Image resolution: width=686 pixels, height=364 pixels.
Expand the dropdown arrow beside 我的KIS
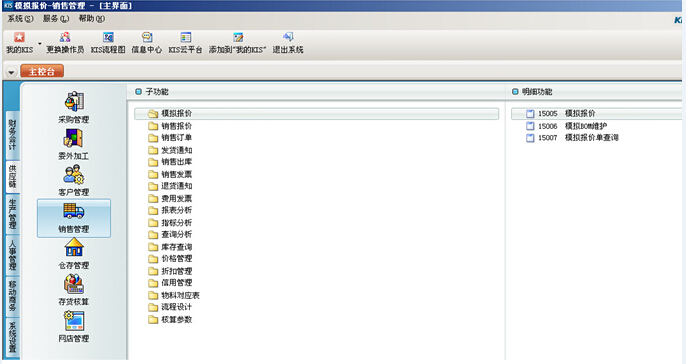pos(40,44)
